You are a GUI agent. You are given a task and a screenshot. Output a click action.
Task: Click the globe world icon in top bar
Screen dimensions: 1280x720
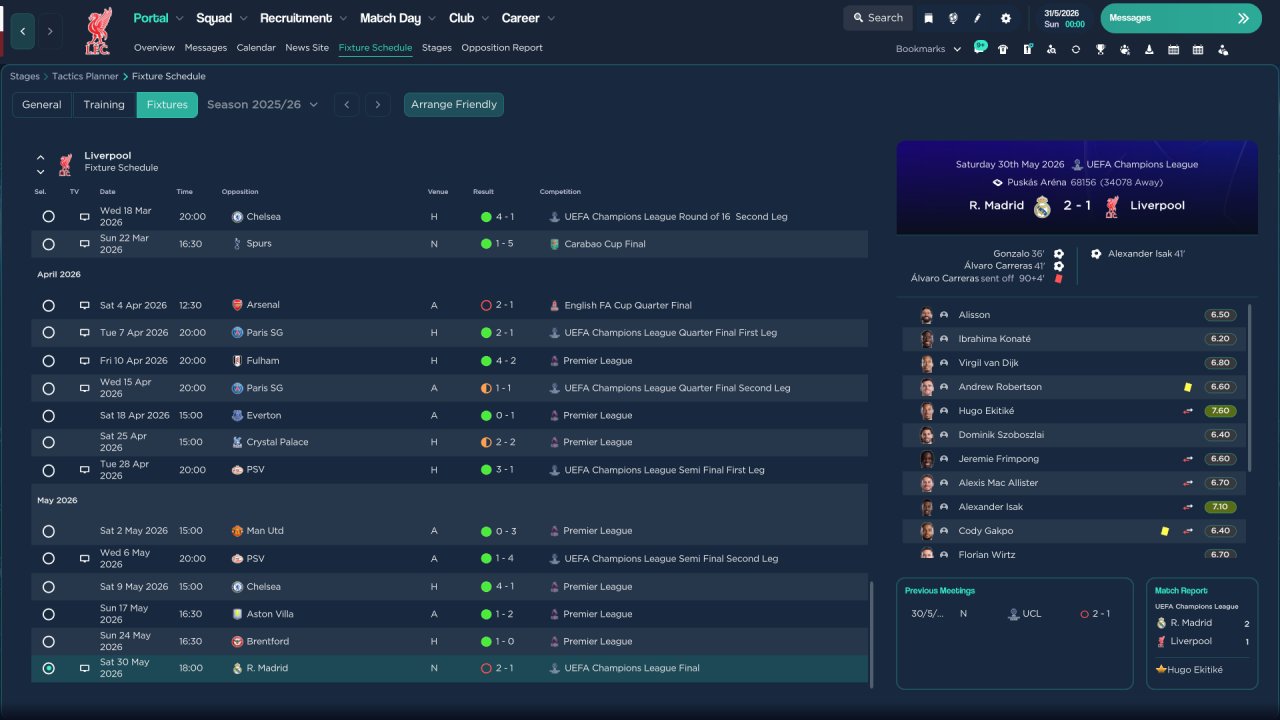(953, 18)
